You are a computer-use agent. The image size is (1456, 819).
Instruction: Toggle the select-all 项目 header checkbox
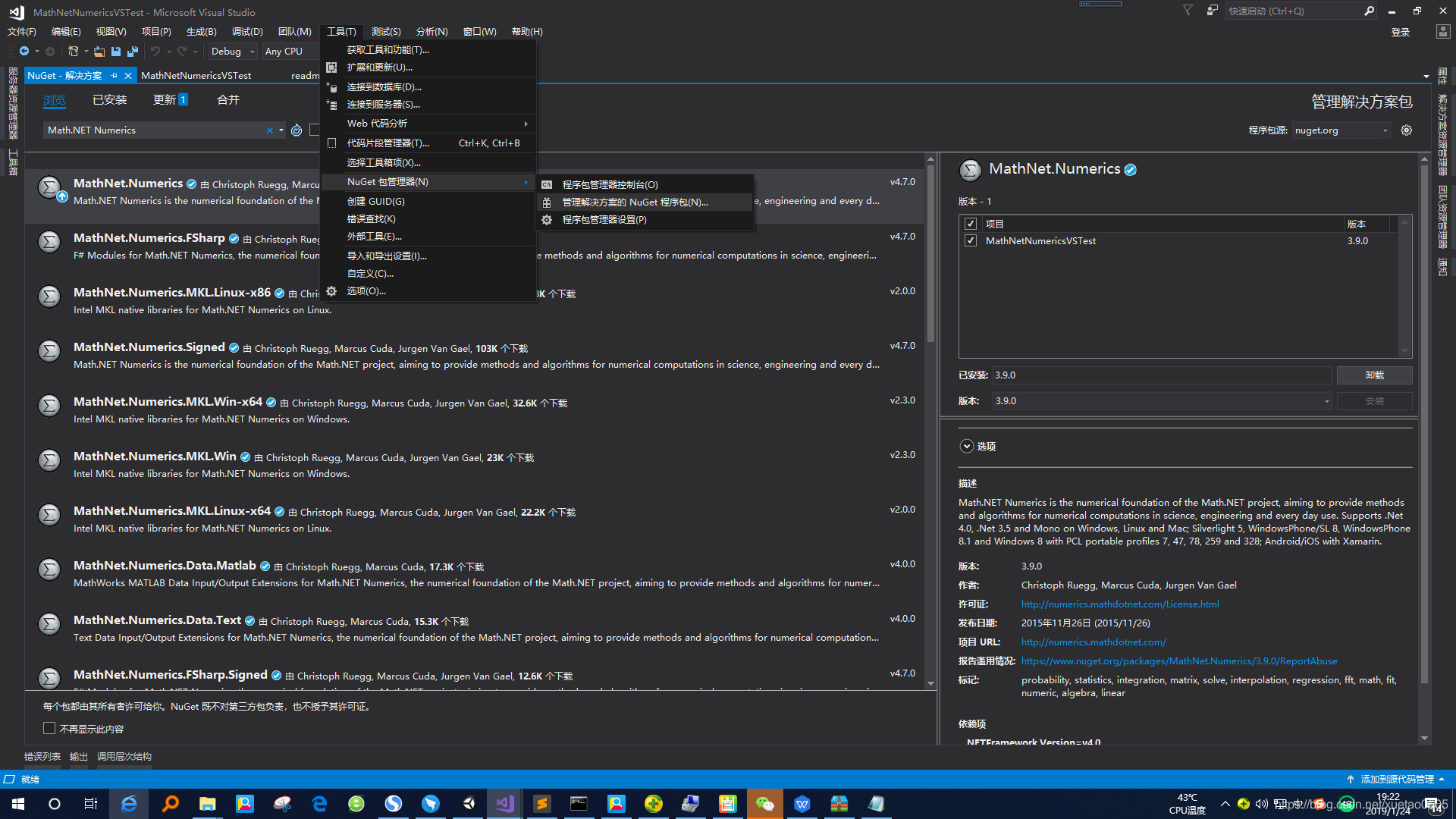971,224
